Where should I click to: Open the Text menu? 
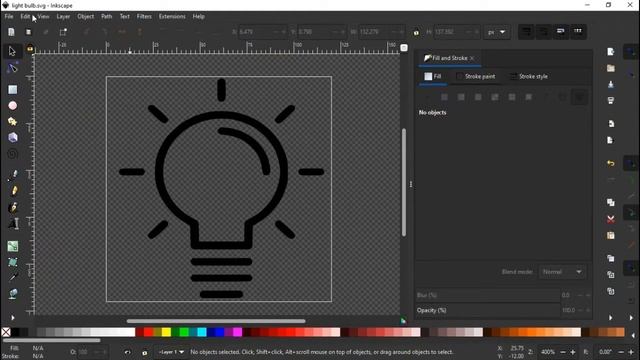tap(124, 17)
